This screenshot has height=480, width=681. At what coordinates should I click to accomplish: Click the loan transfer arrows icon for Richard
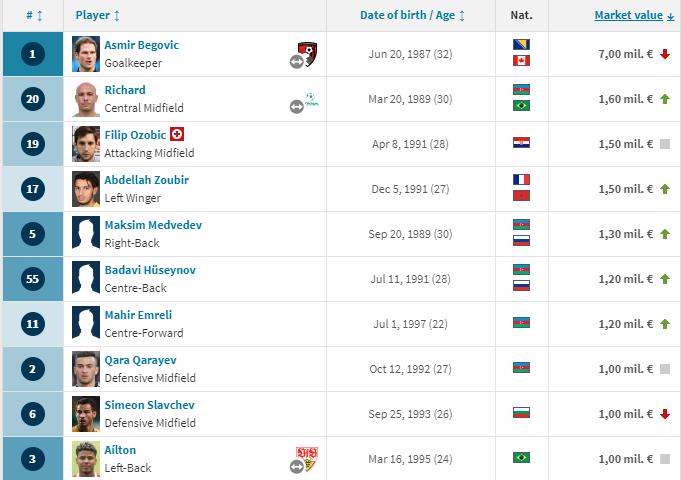296,107
